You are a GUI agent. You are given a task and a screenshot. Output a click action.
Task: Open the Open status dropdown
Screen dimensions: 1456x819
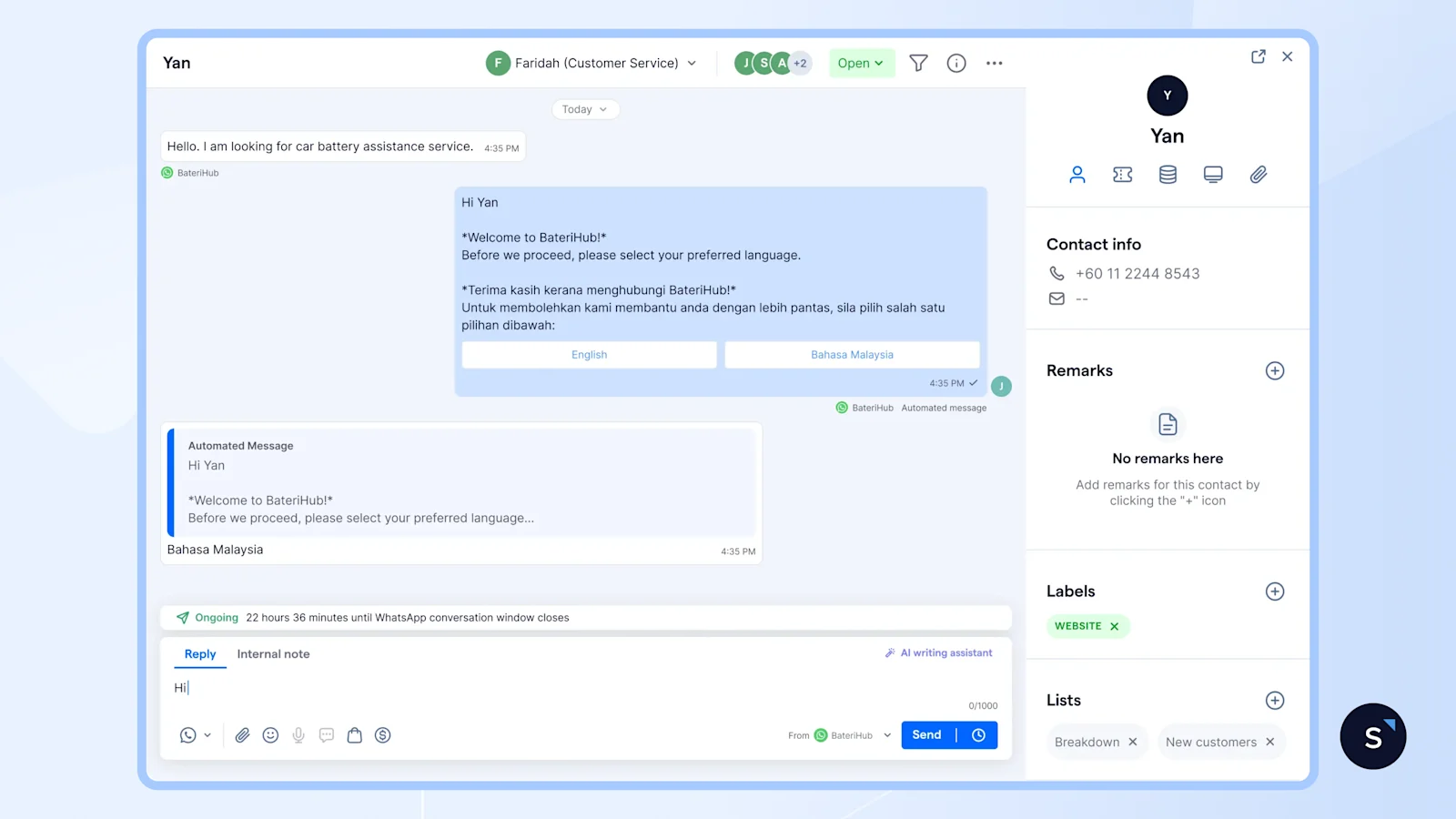tap(861, 63)
